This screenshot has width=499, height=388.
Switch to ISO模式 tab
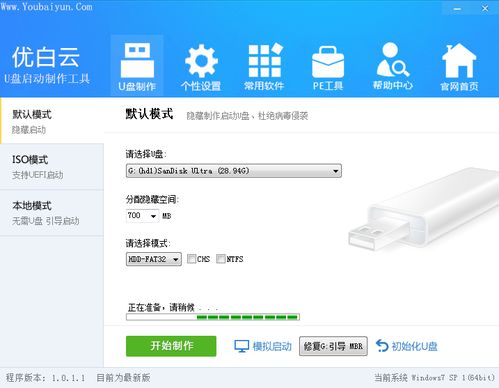pos(52,167)
